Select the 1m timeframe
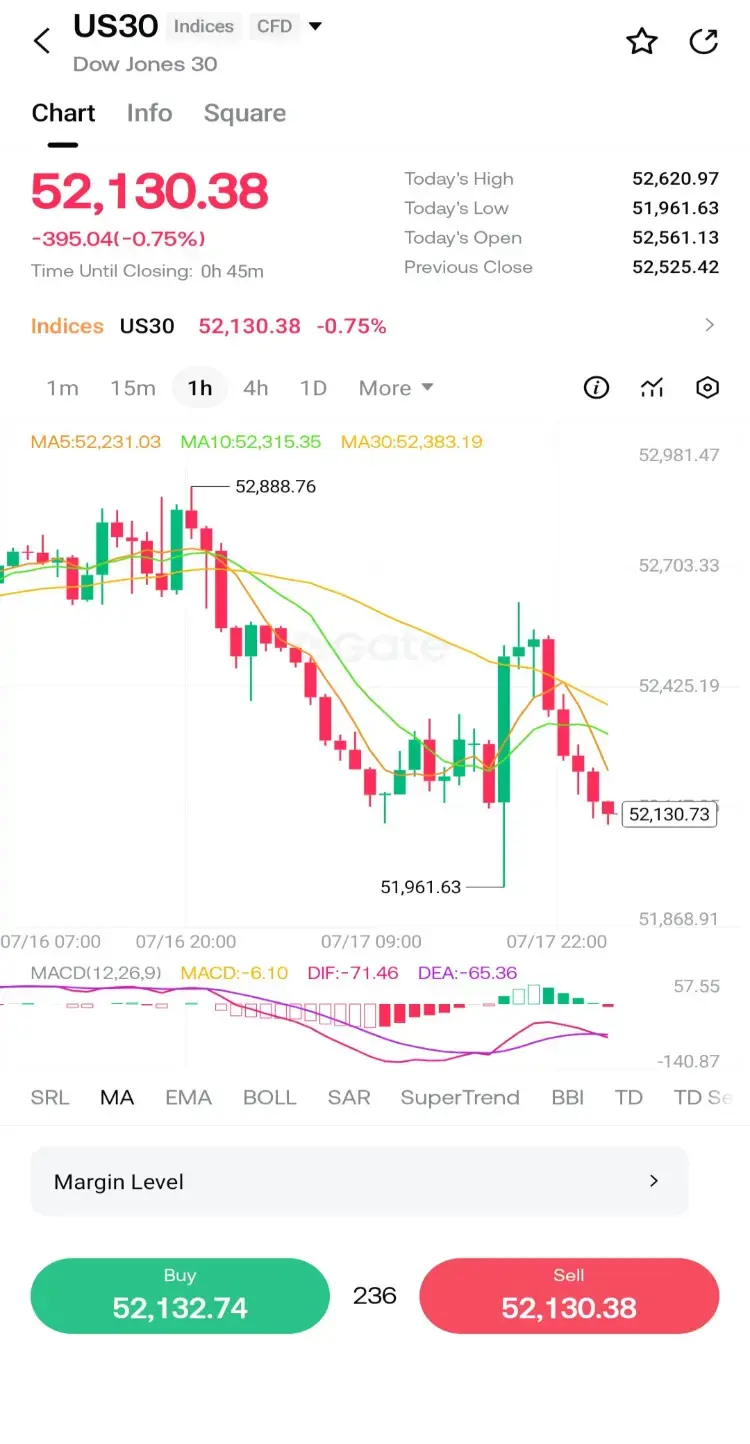The width and height of the screenshot is (750, 1444). 62,388
